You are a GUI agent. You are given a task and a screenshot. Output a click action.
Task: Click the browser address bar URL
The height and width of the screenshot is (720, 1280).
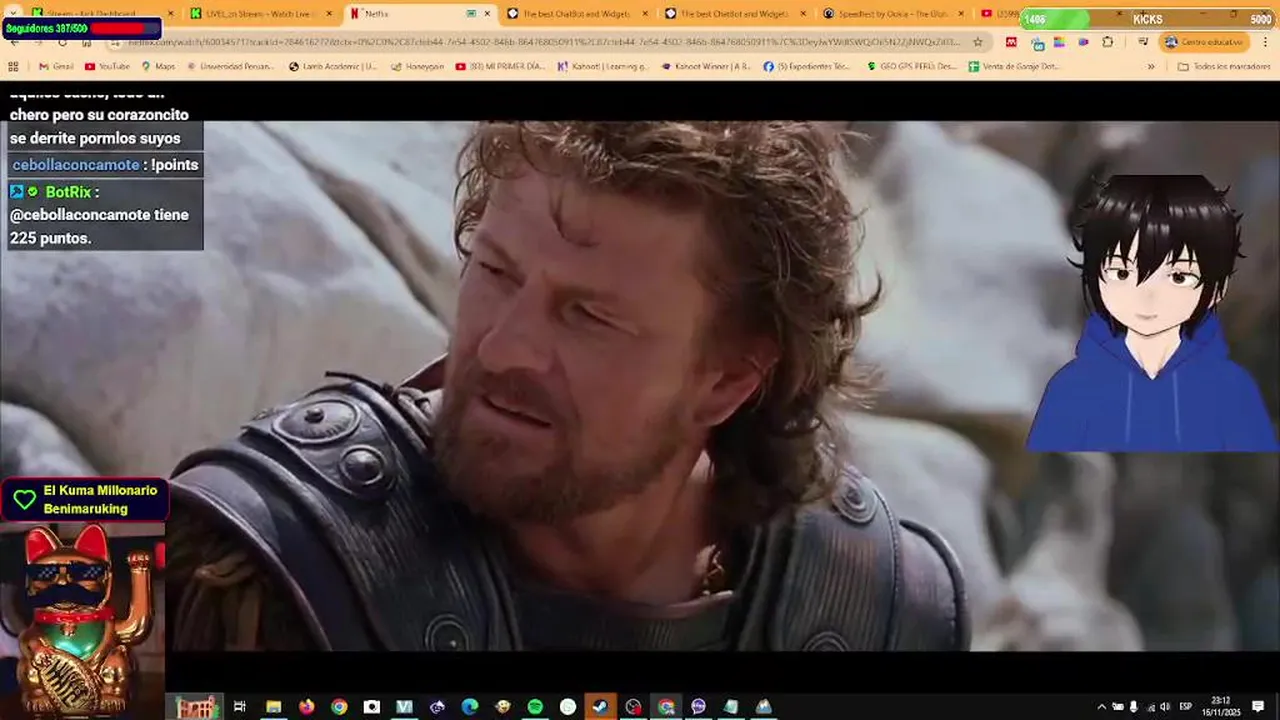[x=545, y=42]
